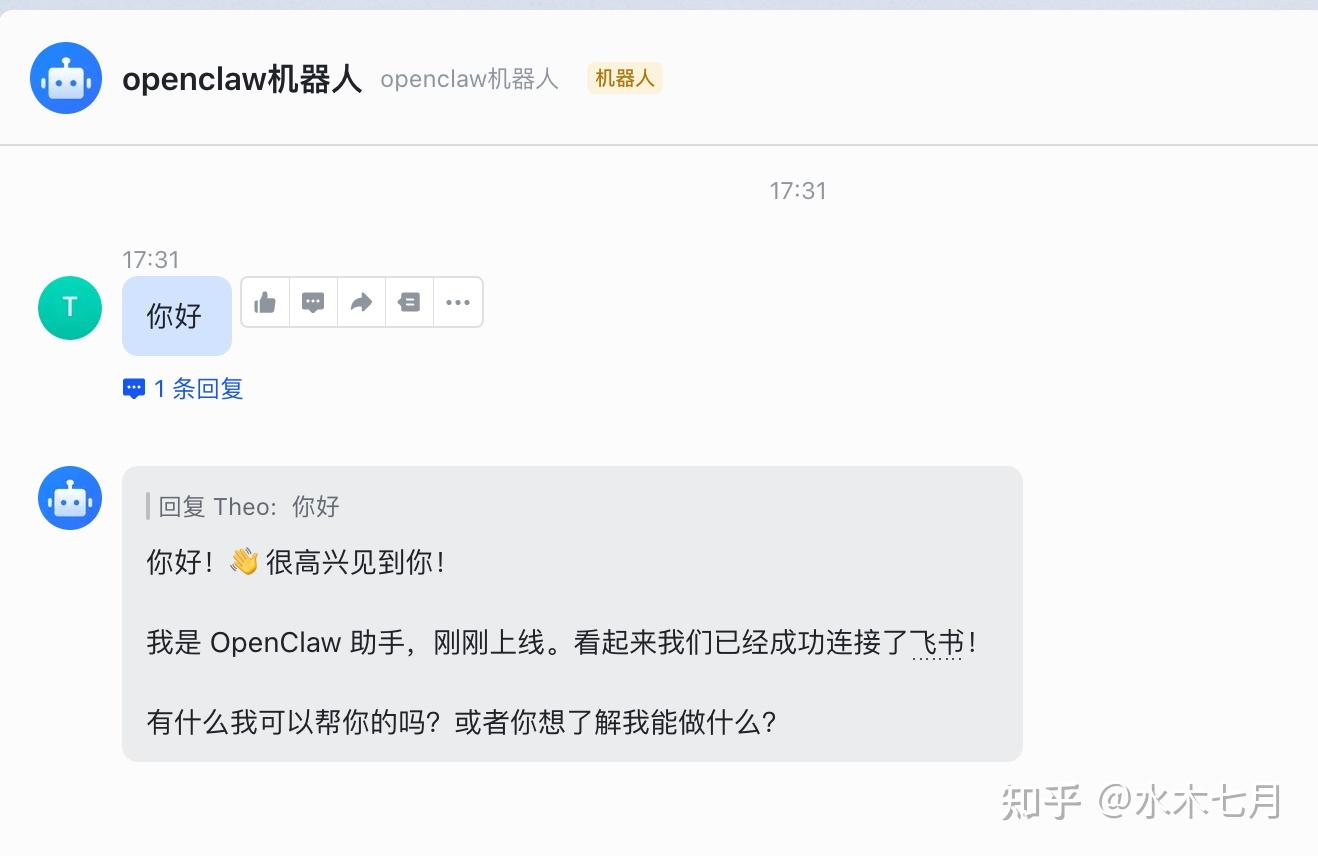Give a thumbs-up reaction to 你好 message
This screenshot has height=856, width=1318.
click(x=265, y=302)
